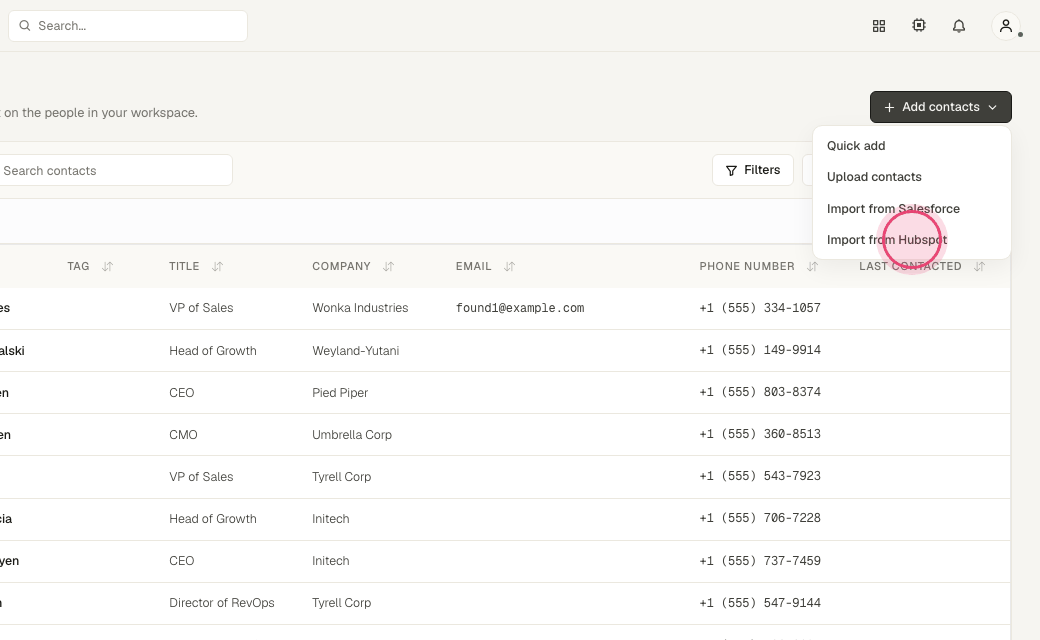
Task: Open the apps grid icon
Action: (x=879, y=26)
